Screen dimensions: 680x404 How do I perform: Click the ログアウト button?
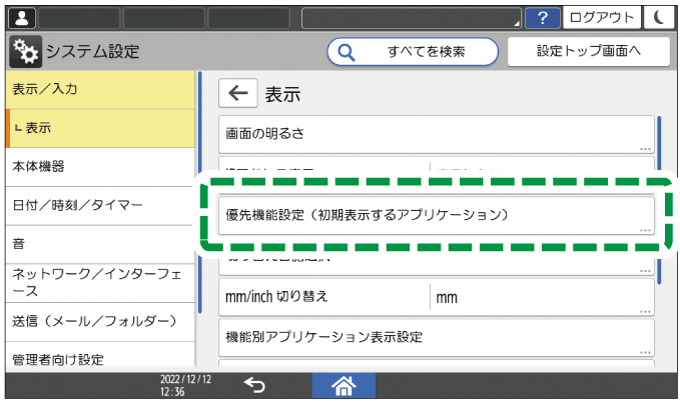(x=602, y=18)
